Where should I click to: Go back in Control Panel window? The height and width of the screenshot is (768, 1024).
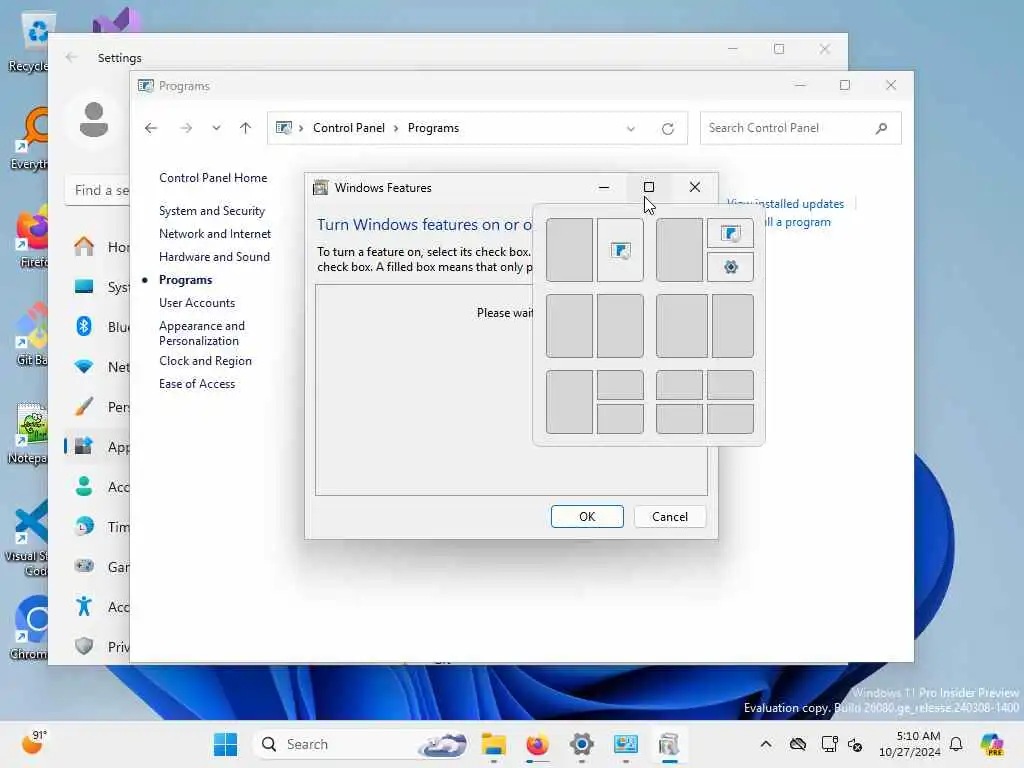click(x=151, y=128)
